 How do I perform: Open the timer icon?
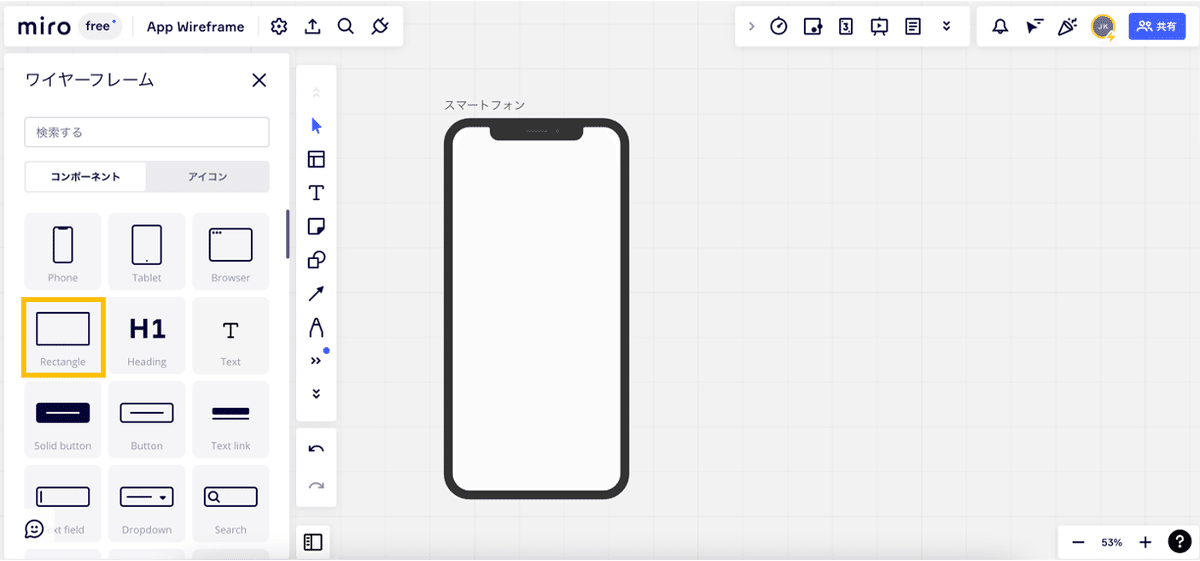779,27
